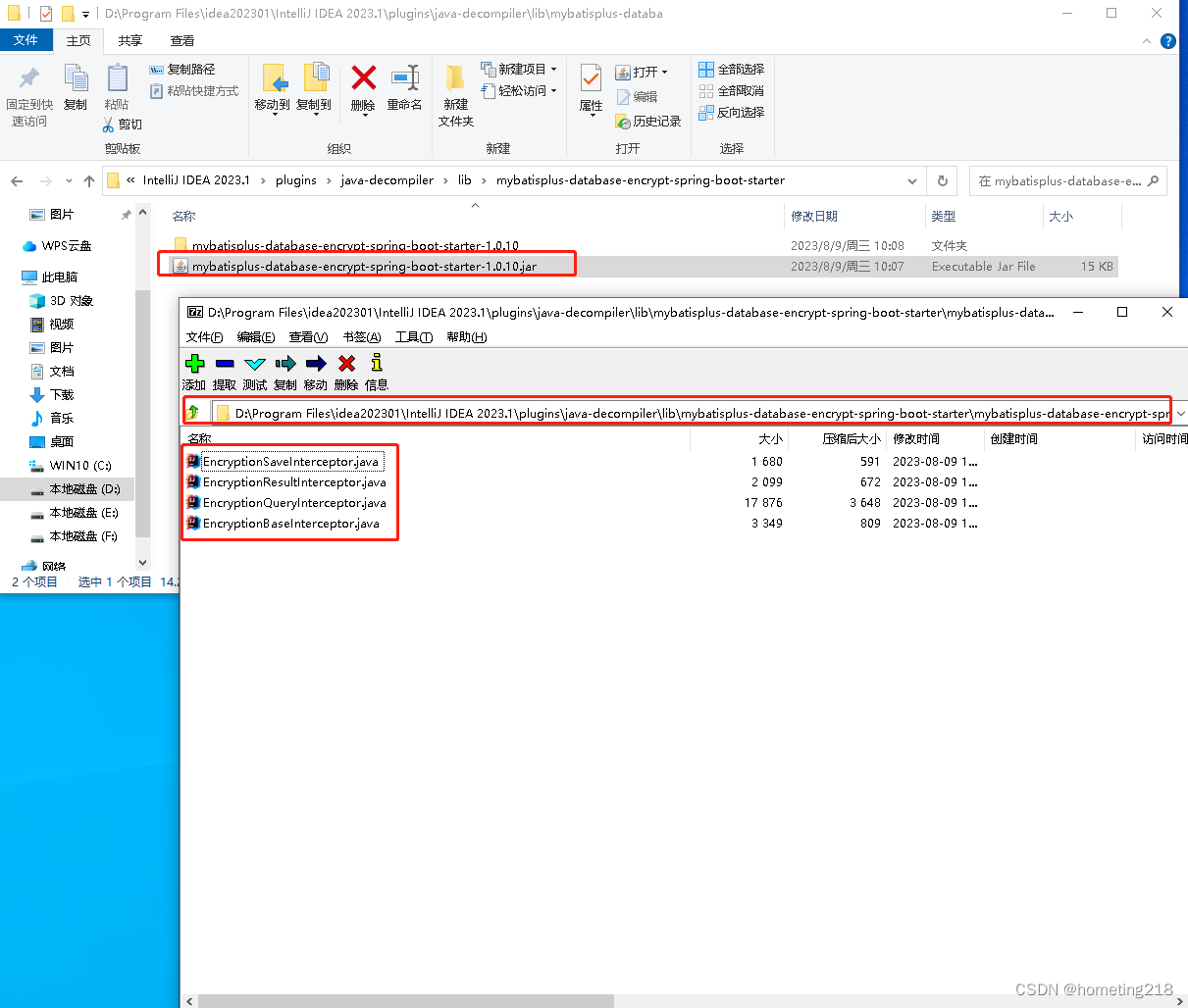Click 7-Zip horizontal scrollbar thumb
The width and height of the screenshot is (1188, 1008).
tap(405, 1001)
